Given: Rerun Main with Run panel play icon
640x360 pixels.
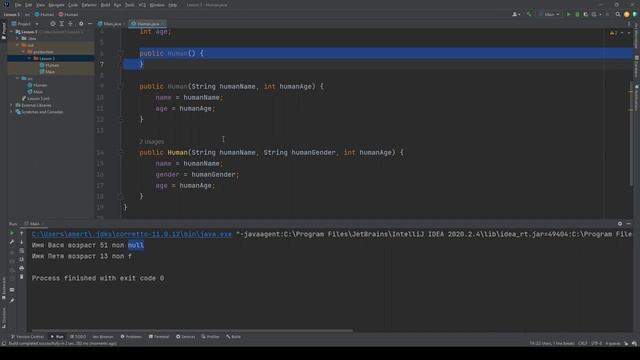Looking at the screenshot, I should pos(12,233).
